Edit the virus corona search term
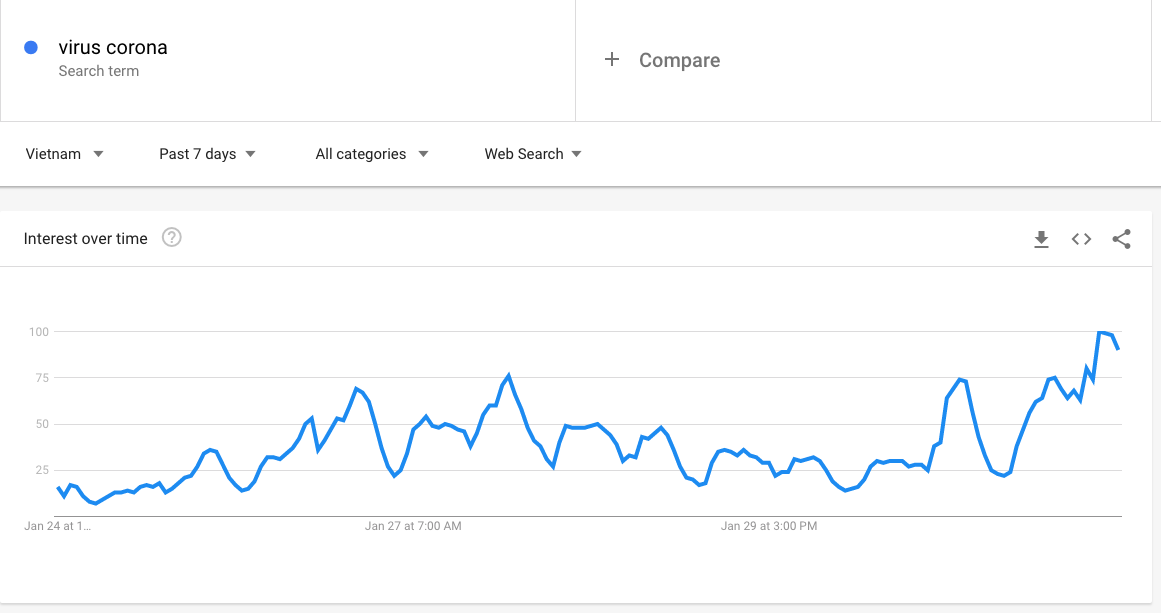This screenshot has width=1161, height=613. pyautogui.click(x=113, y=47)
